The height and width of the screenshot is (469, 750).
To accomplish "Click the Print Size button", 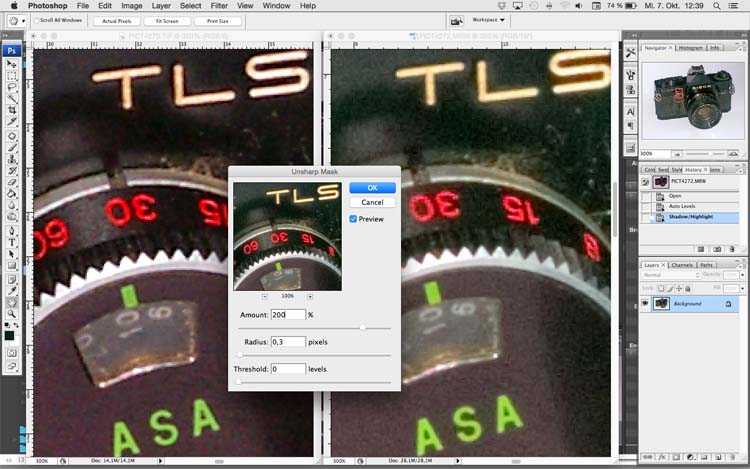I will coord(218,21).
